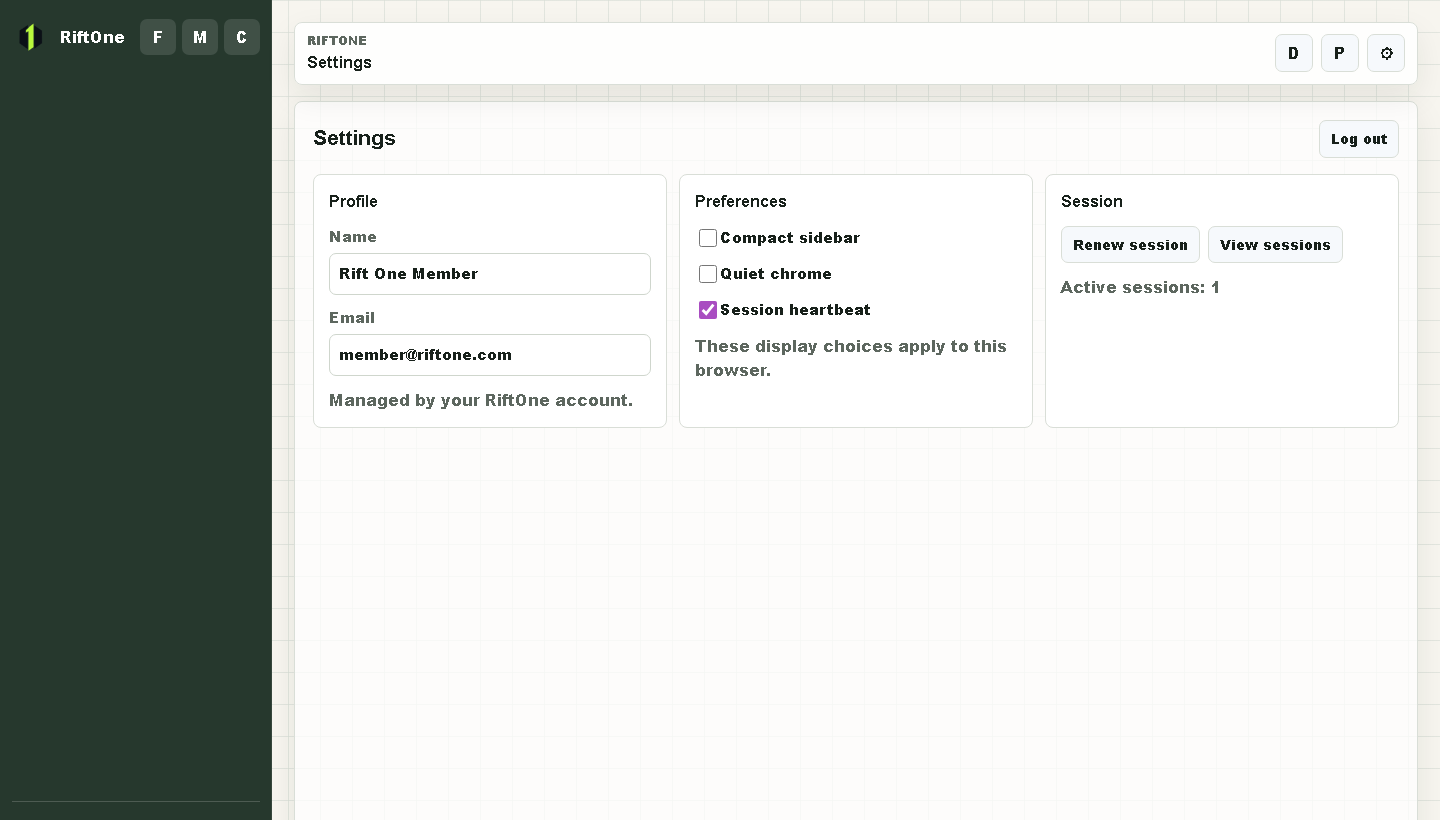Screen dimensions: 1440x820
Task: Open the F sidebar shortcut
Action: coord(158,37)
